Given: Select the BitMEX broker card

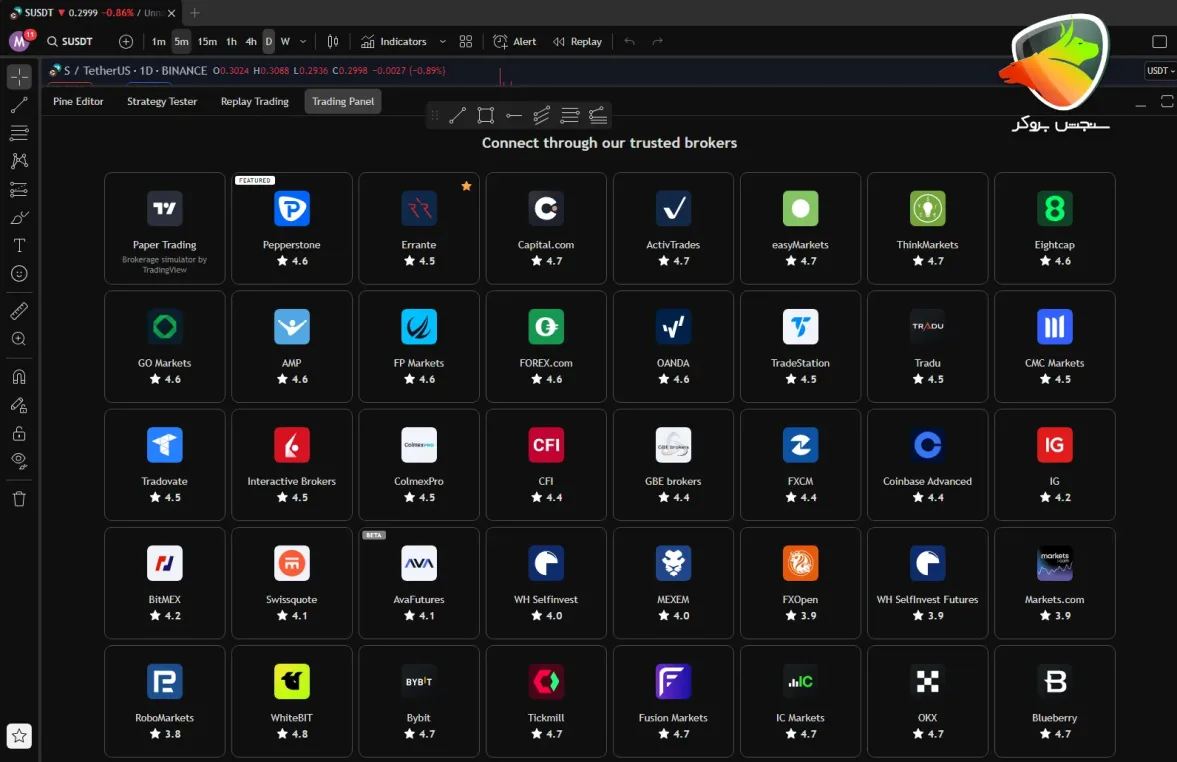Looking at the screenshot, I should tap(164, 583).
